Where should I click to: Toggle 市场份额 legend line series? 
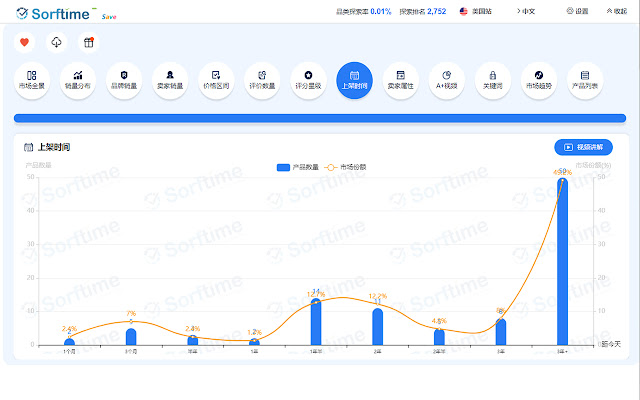coord(346,167)
